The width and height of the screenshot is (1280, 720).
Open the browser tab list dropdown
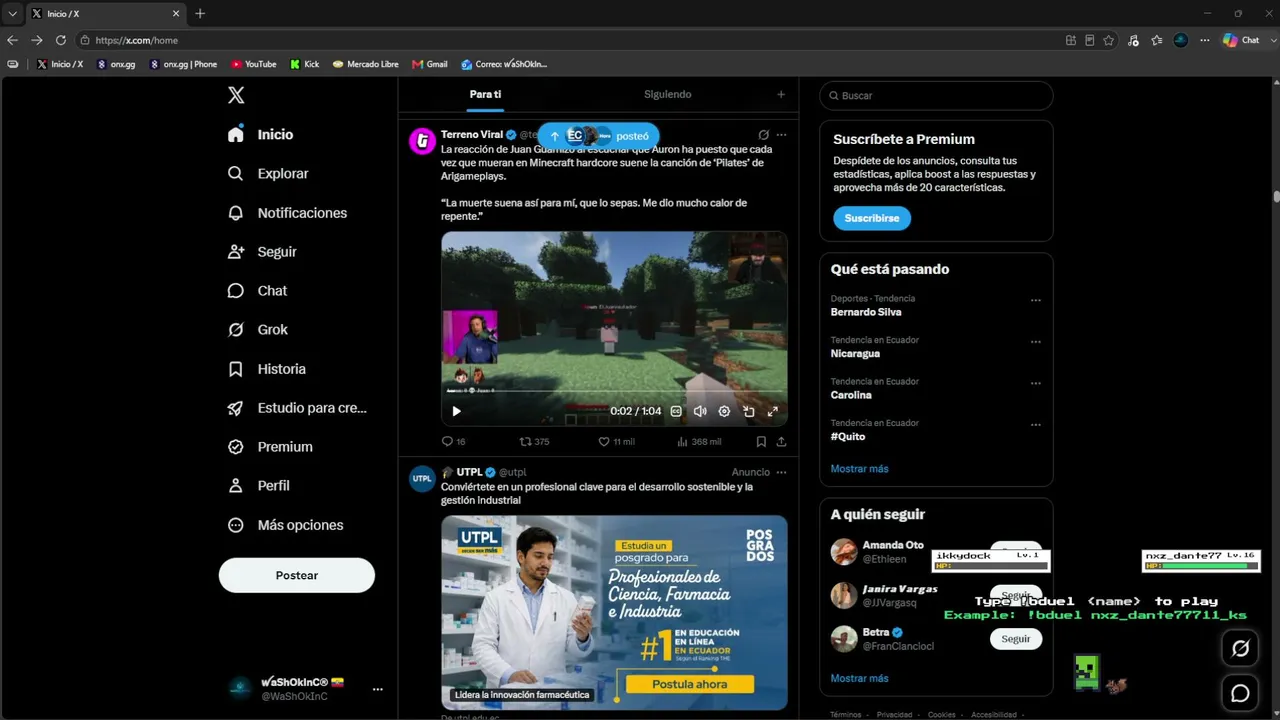[x=12, y=14]
